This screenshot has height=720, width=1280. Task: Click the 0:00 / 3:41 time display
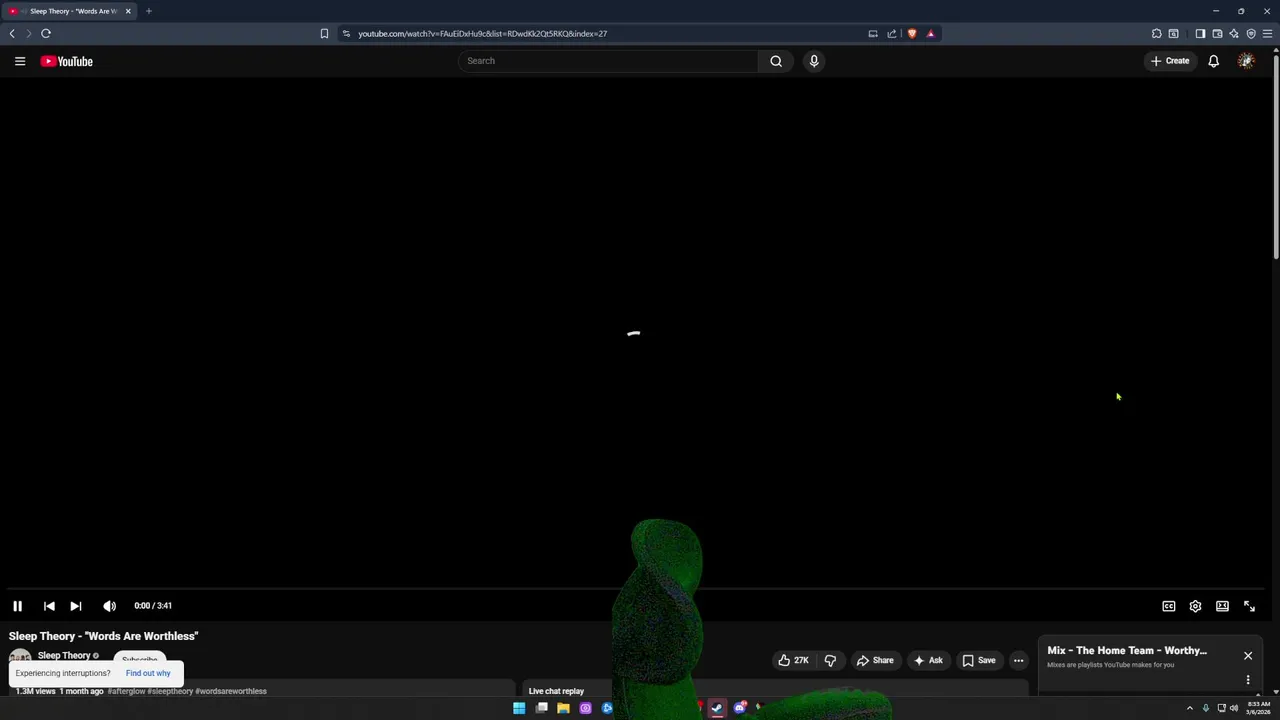pos(153,606)
